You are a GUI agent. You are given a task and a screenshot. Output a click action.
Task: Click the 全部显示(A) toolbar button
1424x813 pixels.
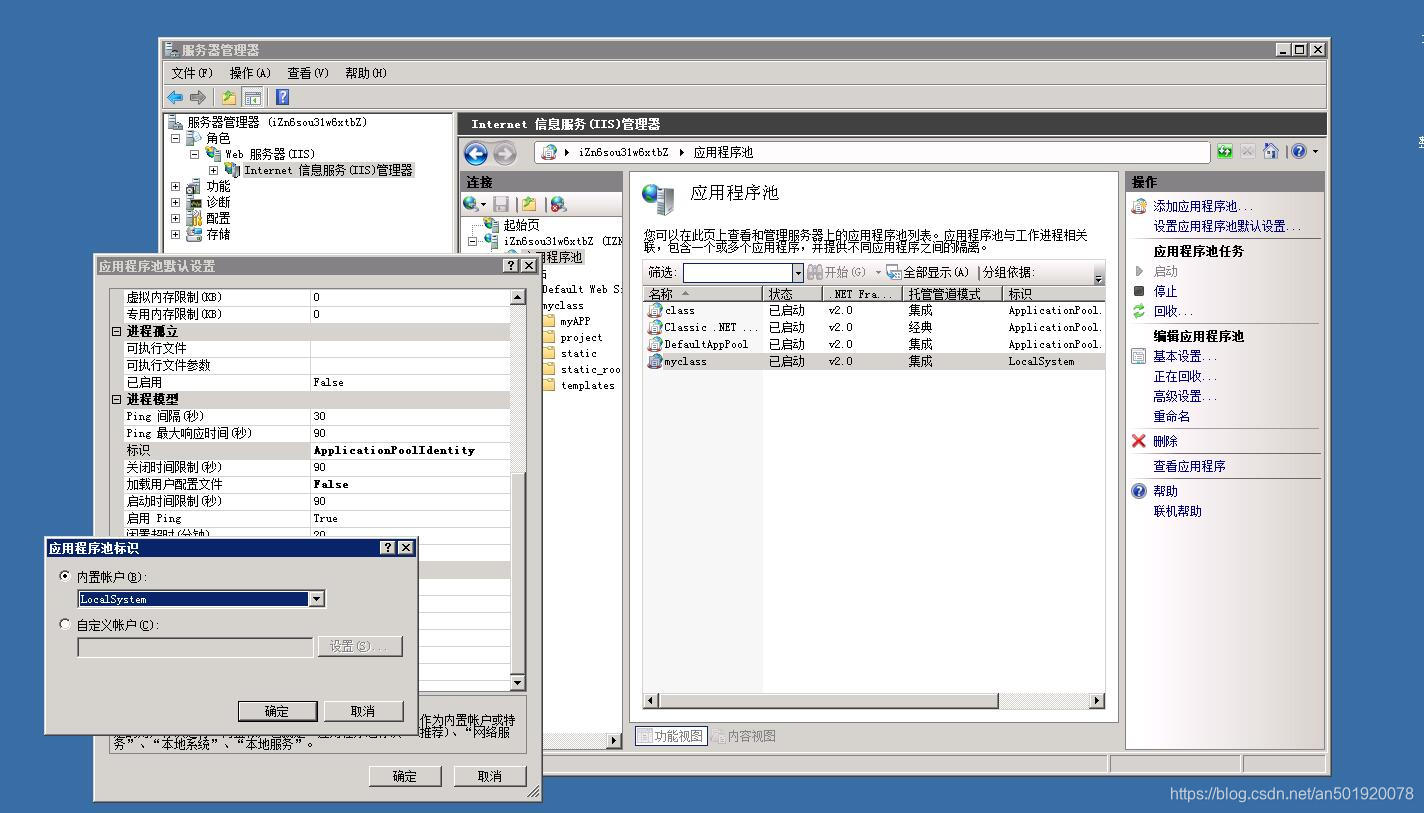pos(927,272)
